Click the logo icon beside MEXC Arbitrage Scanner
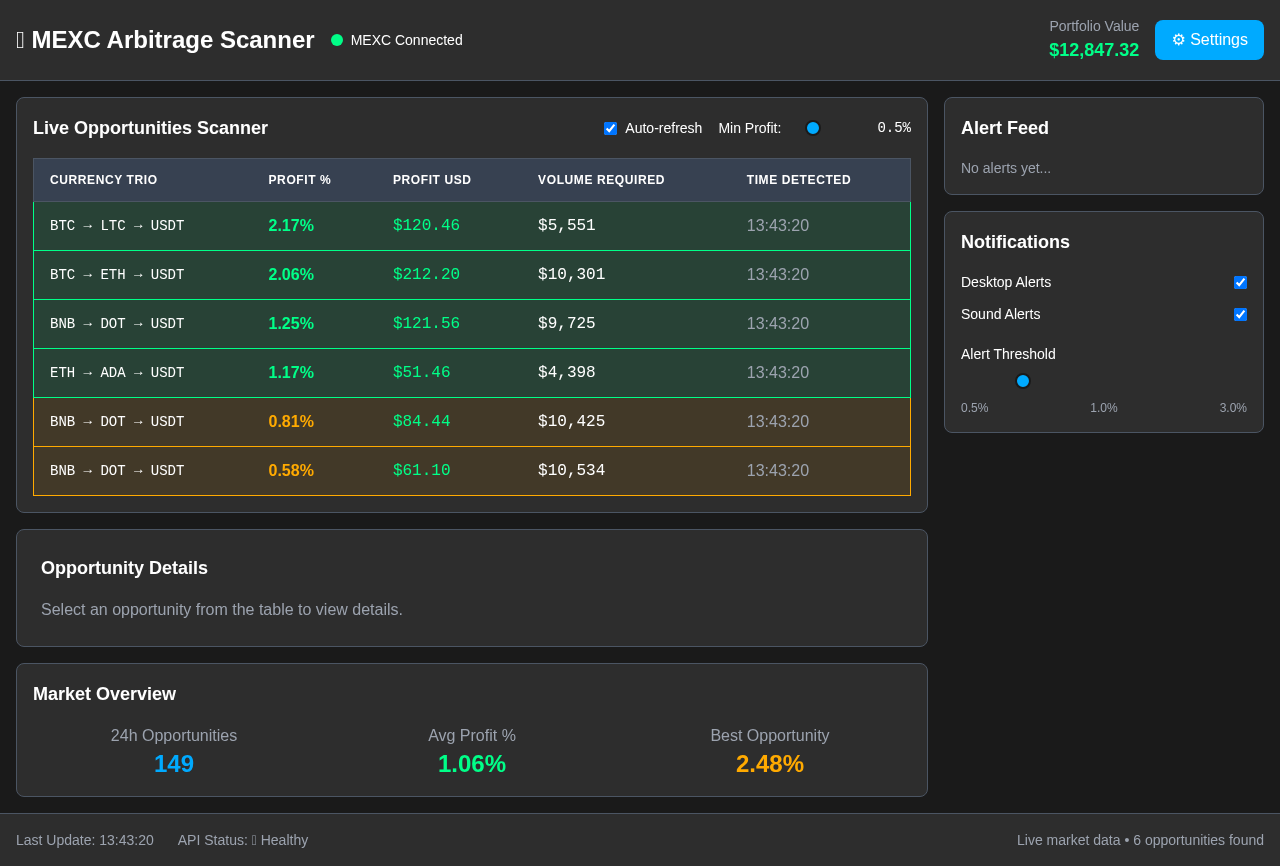This screenshot has height=866, width=1280. pos(20,40)
